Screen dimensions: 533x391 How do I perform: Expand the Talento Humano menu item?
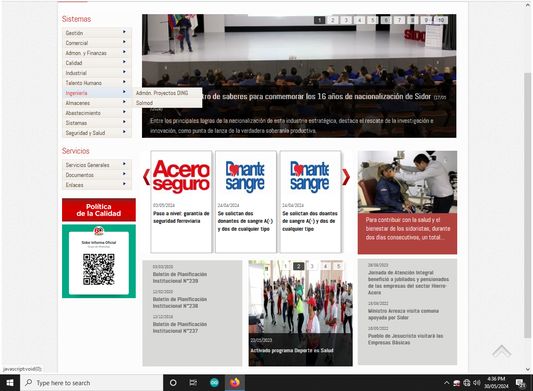97,83
